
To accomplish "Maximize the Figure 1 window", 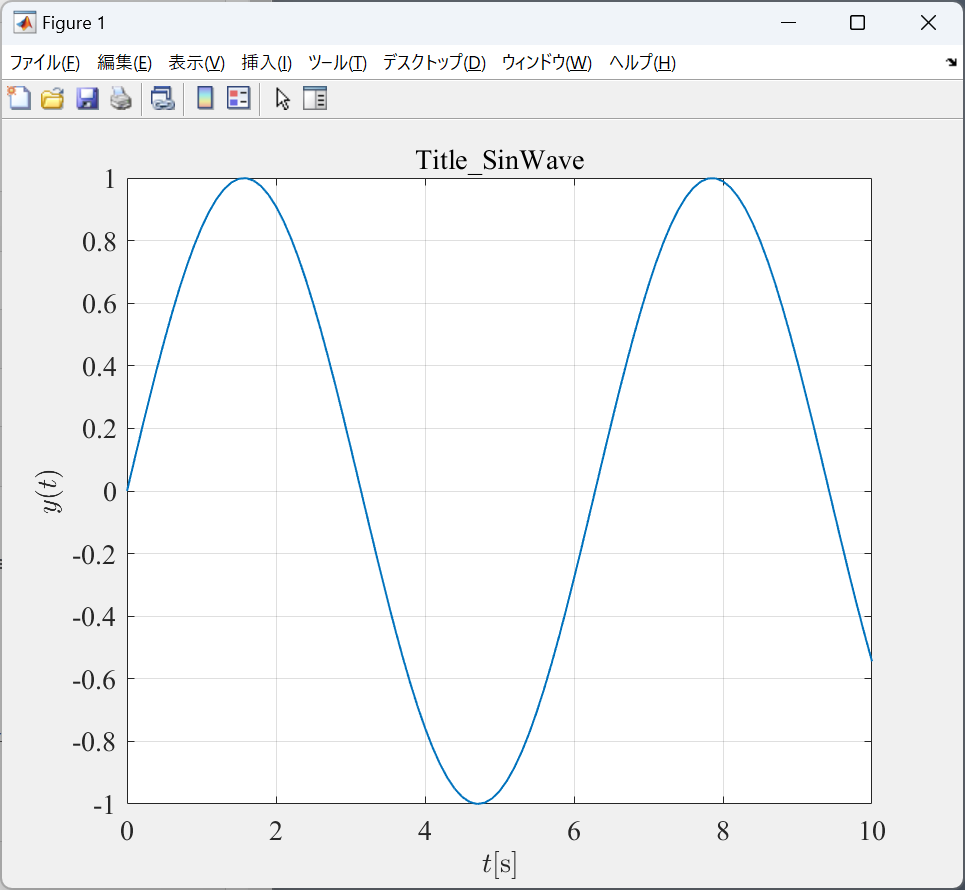I will tap(857, 23).
